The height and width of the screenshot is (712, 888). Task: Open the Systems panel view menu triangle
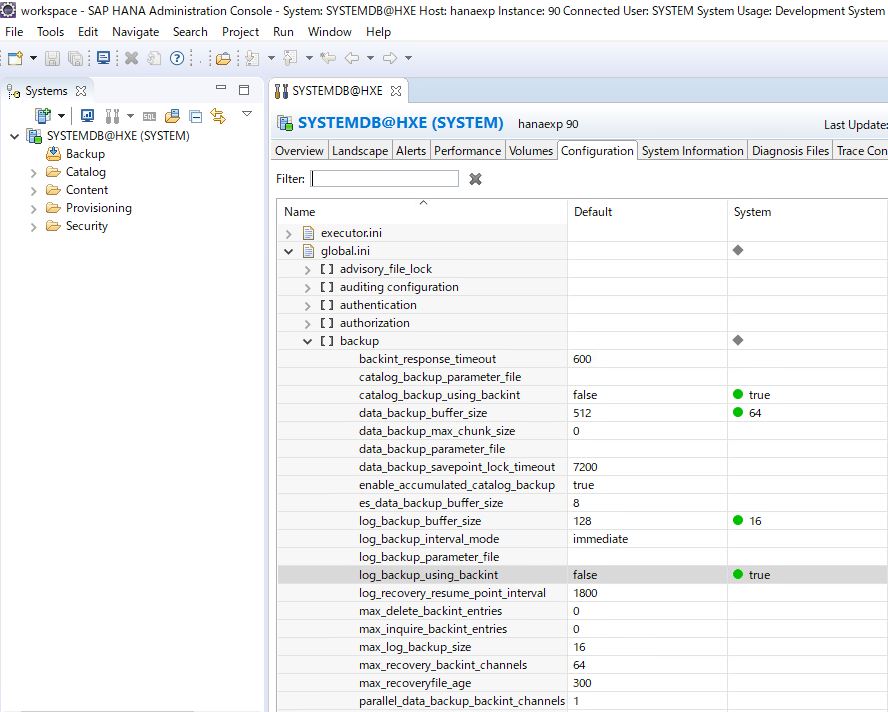(x=247, y=114)
